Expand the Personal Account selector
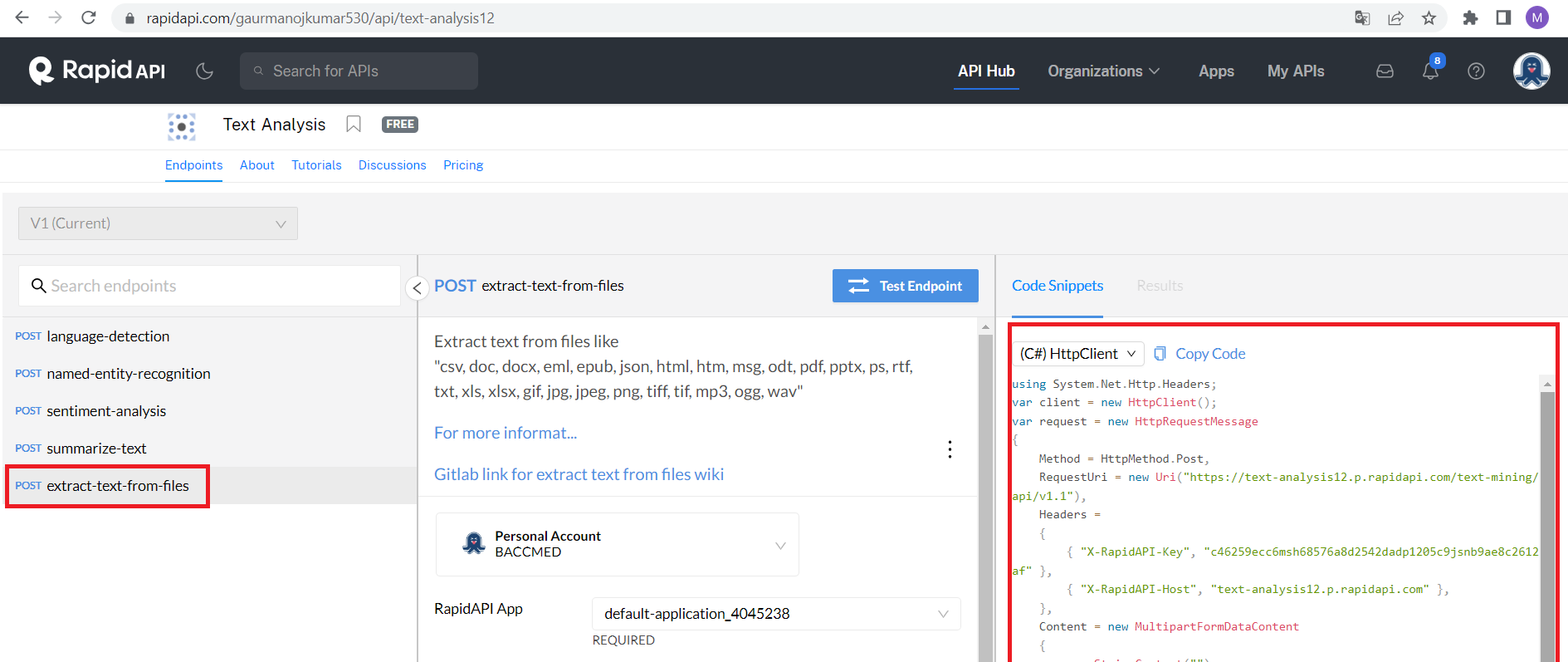Viewport: 1568px width, 662px height. click(617, 545)
